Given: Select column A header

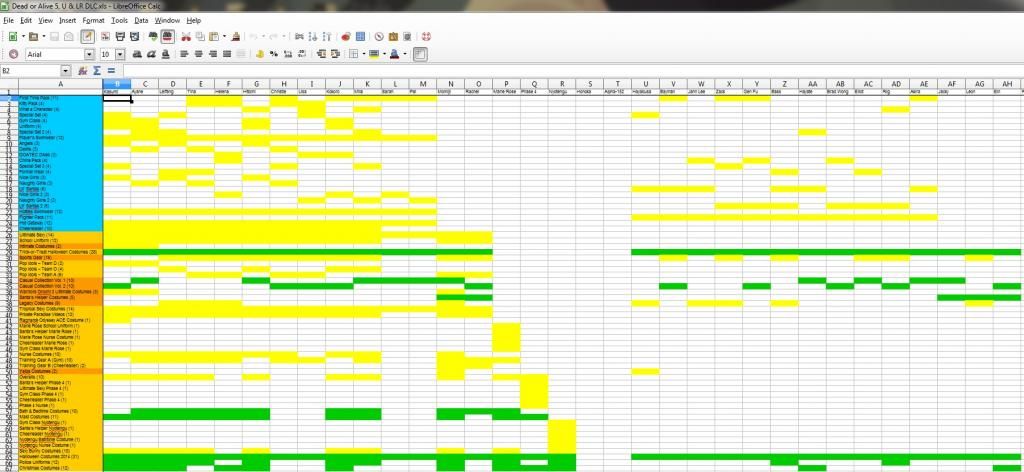Looking at the screenshot, I should [x=61, y=84].
